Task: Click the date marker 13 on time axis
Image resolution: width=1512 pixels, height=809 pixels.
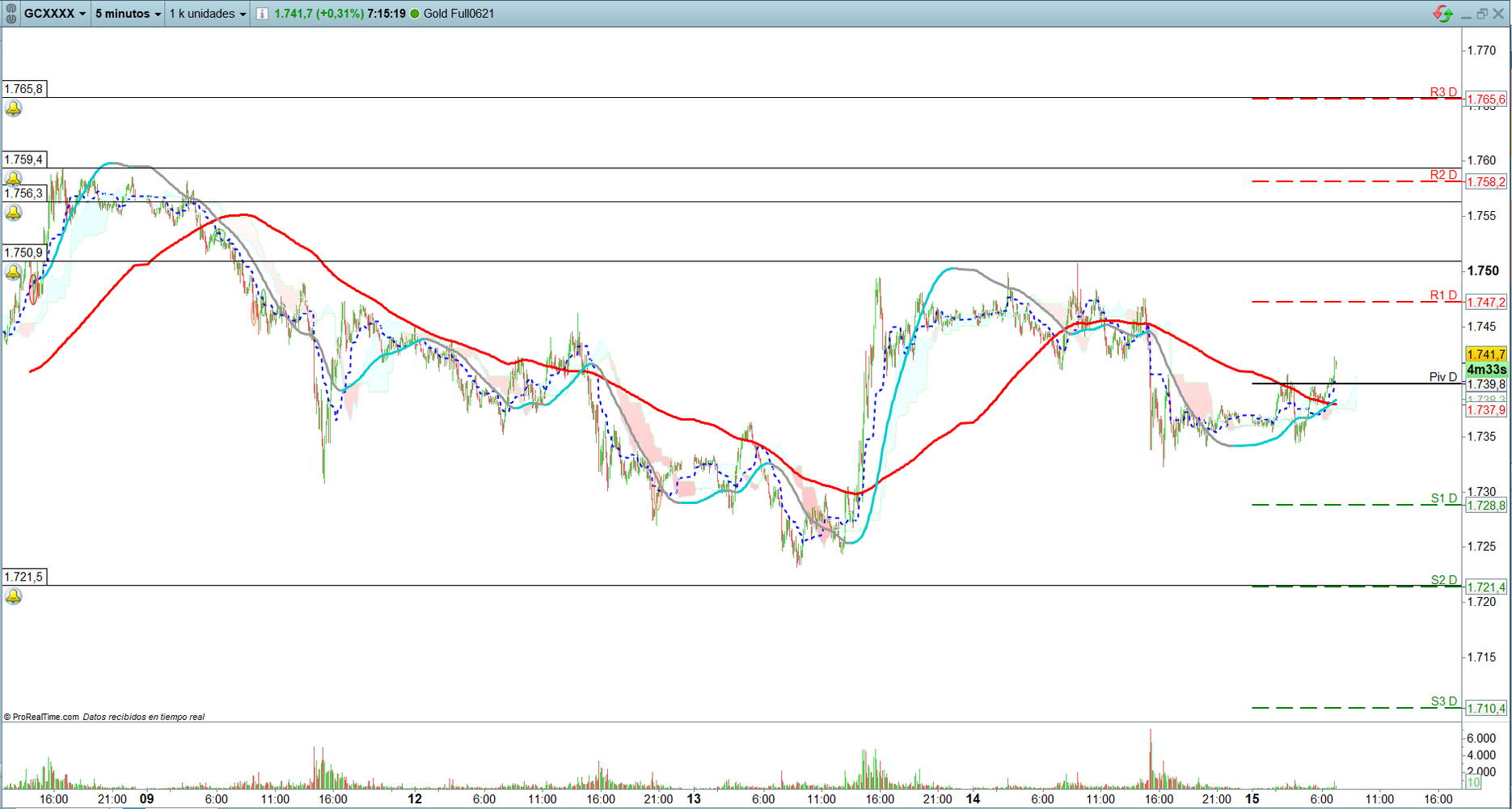Action: click(x=694, y=798)
